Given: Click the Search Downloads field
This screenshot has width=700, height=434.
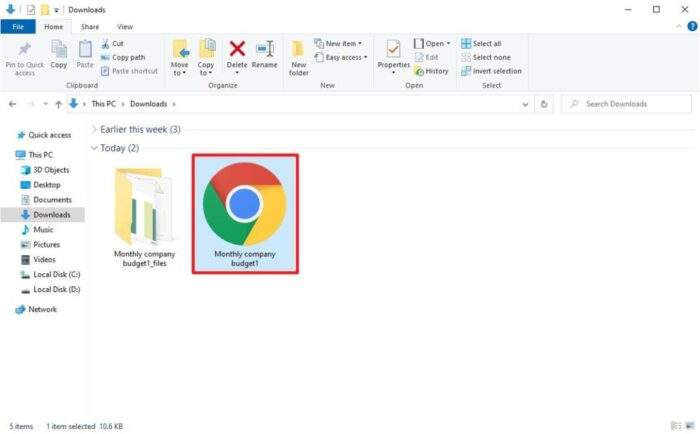Looking at the screenshot, I should [x=626, y=104].
